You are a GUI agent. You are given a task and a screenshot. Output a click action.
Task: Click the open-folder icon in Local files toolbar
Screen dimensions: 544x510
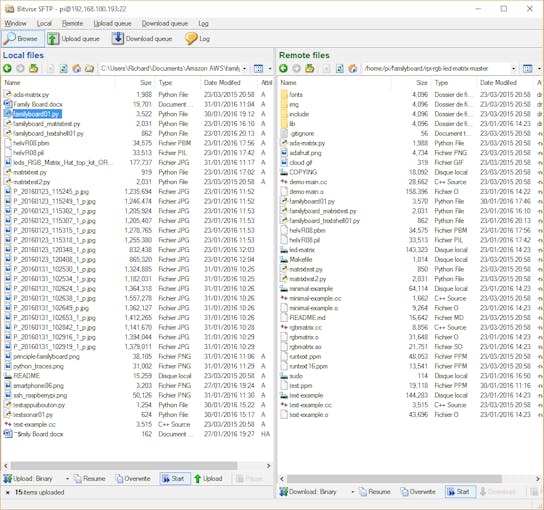point(90,68)
